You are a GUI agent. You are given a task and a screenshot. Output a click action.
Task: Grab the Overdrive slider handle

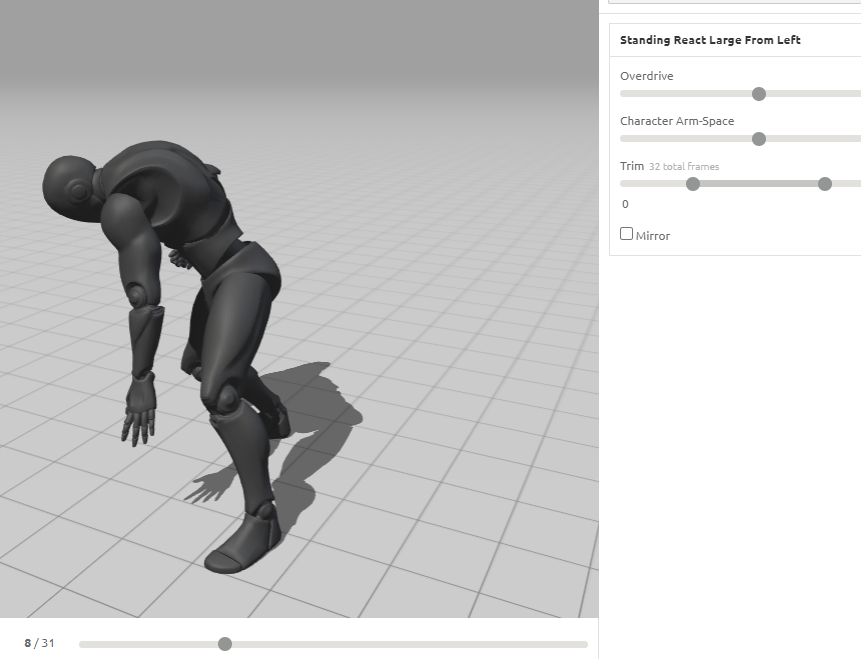tap(758, 94)
